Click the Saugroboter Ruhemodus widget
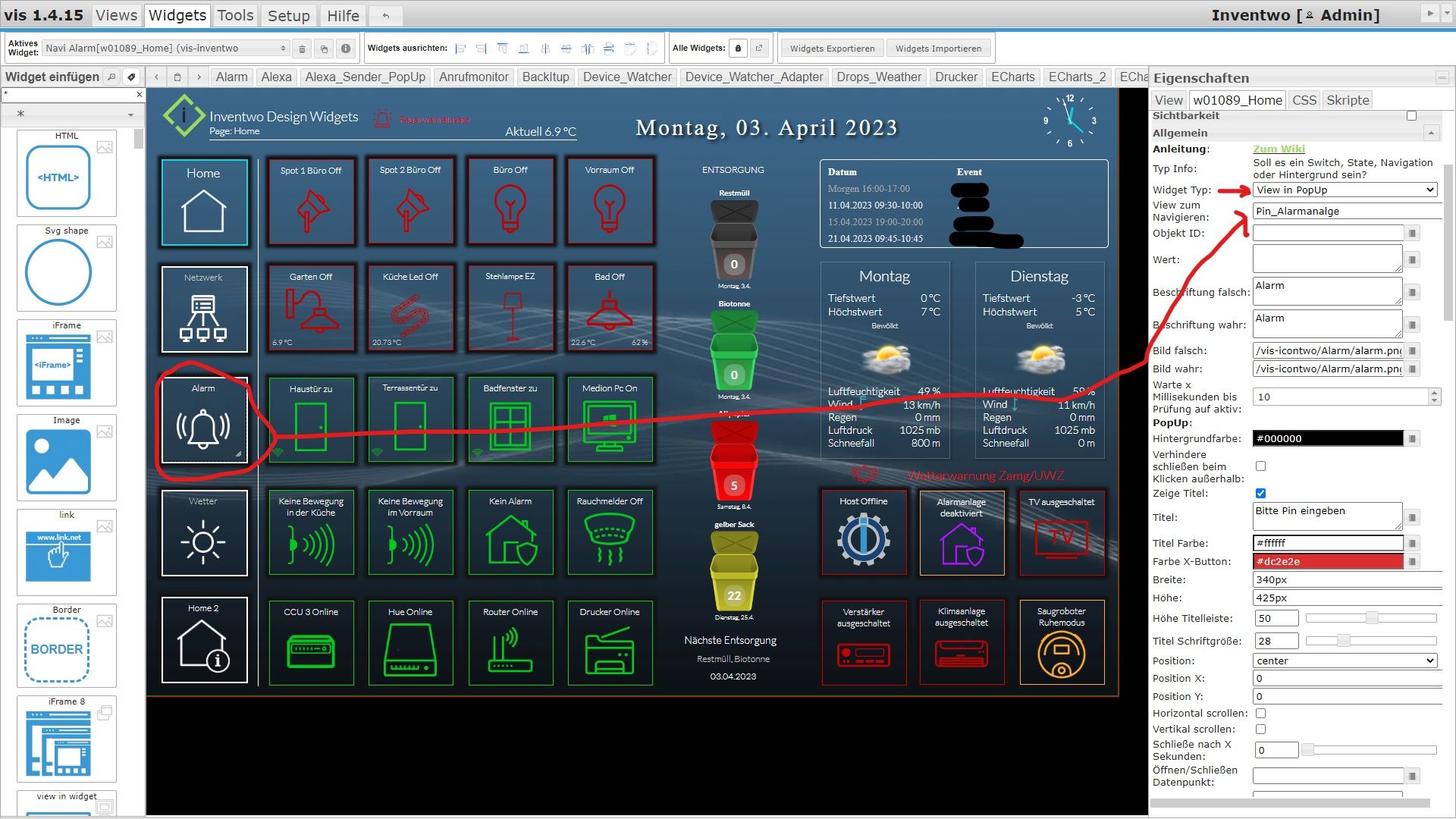 click(1061, 642)
